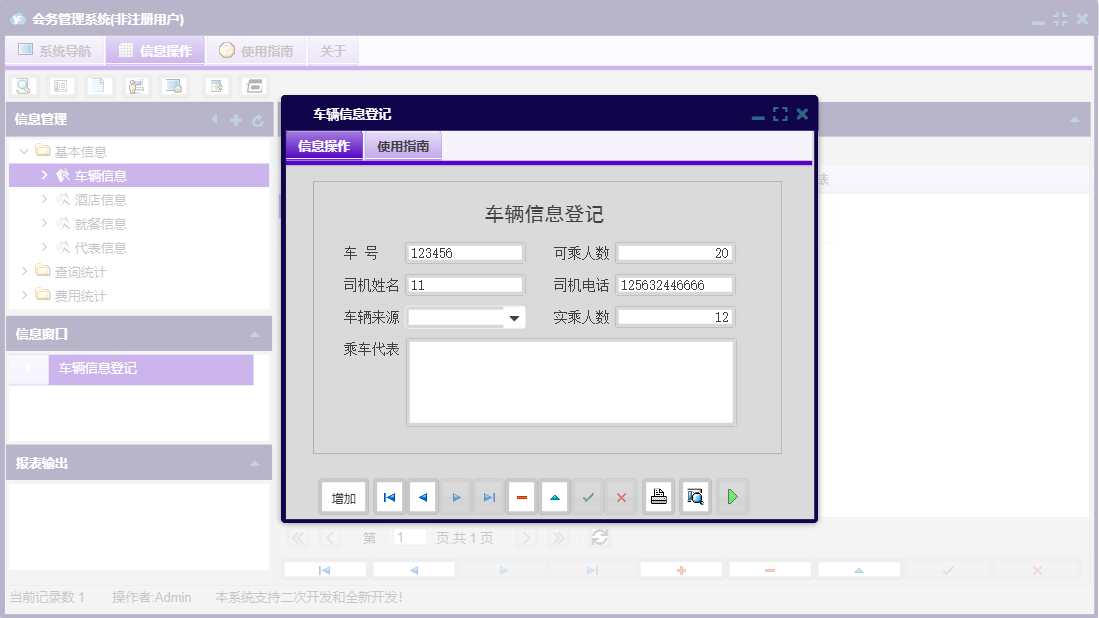The width and height of the screenshot is (1099, 618).
Task: Click the blue edit triangle icon
Action: [x=554, y=496]
